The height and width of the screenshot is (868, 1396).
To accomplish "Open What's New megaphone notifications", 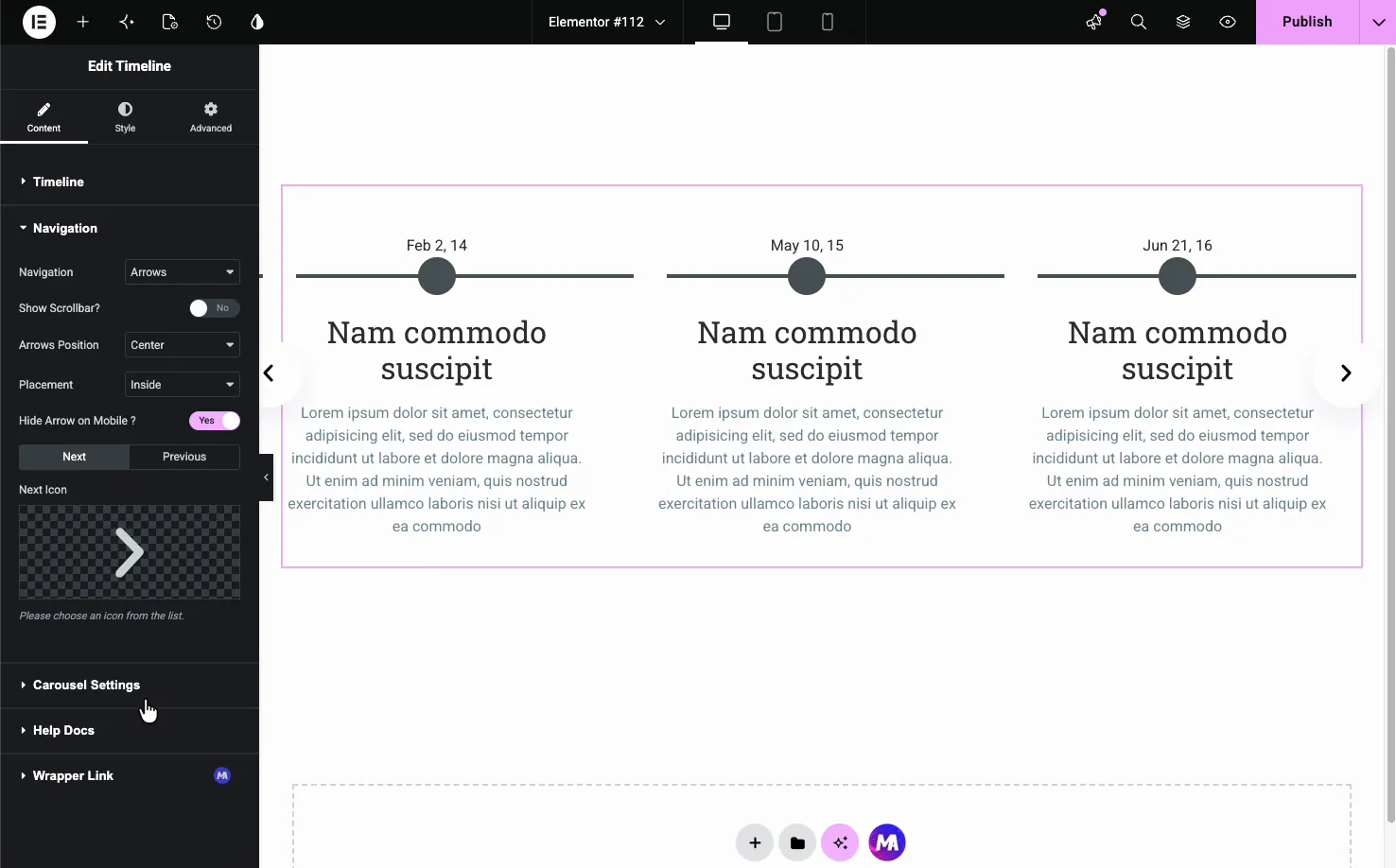I will coord(1094,22).
